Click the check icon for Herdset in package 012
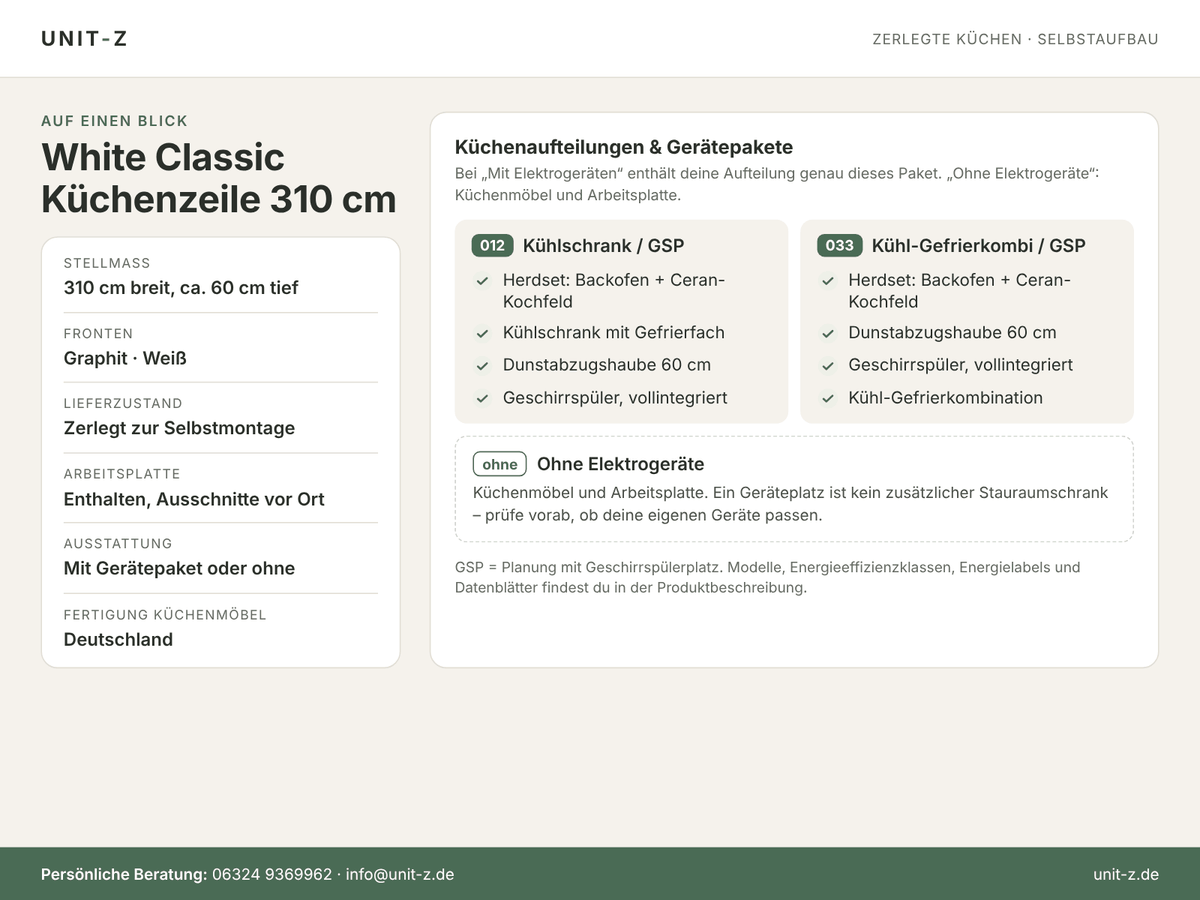Screen dimensions: 1200x900 point(482,281)
